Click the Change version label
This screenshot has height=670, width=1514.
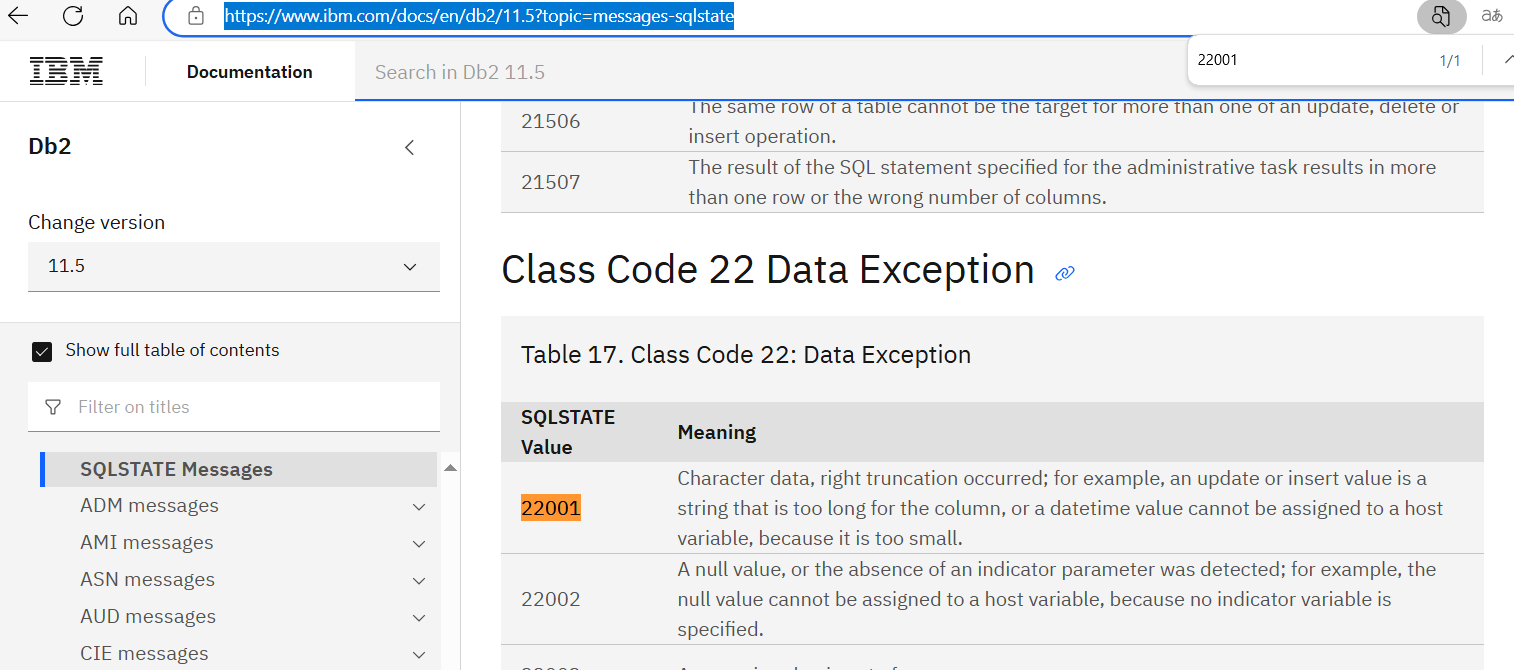[97, 222]
